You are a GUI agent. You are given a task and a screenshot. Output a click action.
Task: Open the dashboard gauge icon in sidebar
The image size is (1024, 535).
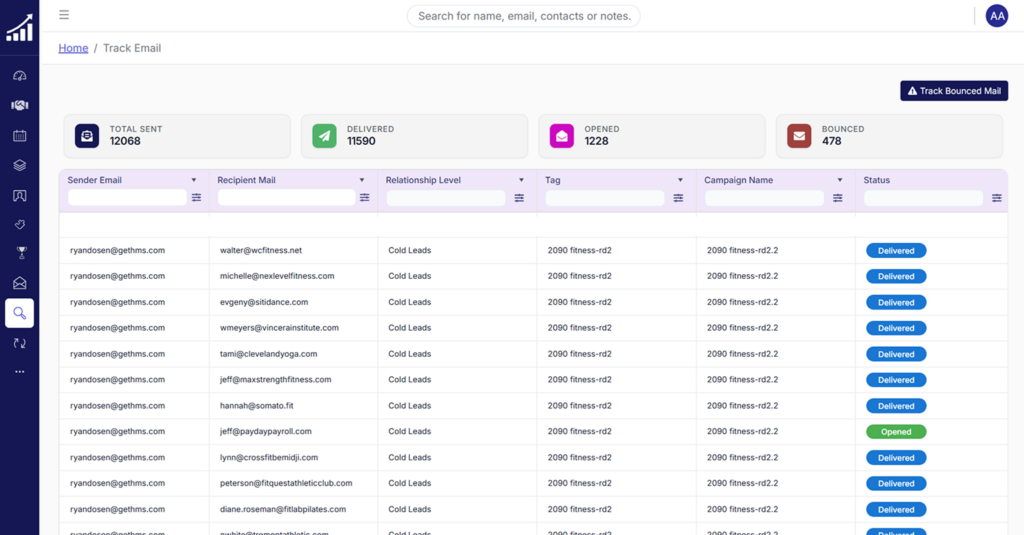[x=19, y=76]
